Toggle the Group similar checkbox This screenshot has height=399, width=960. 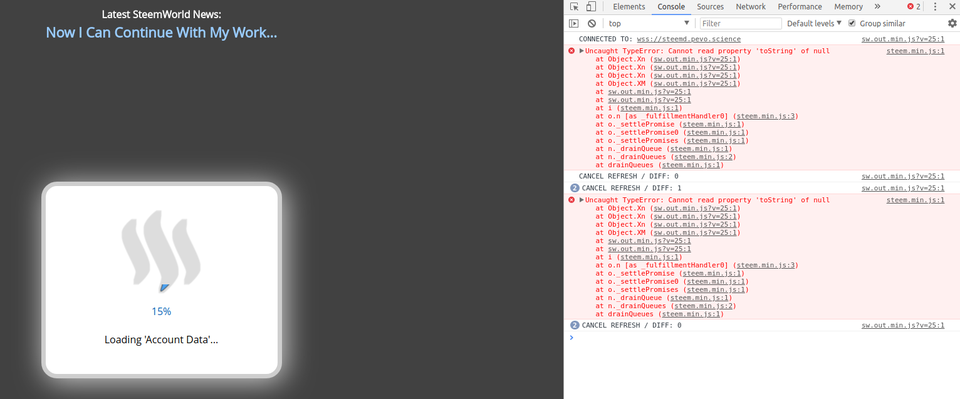pos(852,23)
